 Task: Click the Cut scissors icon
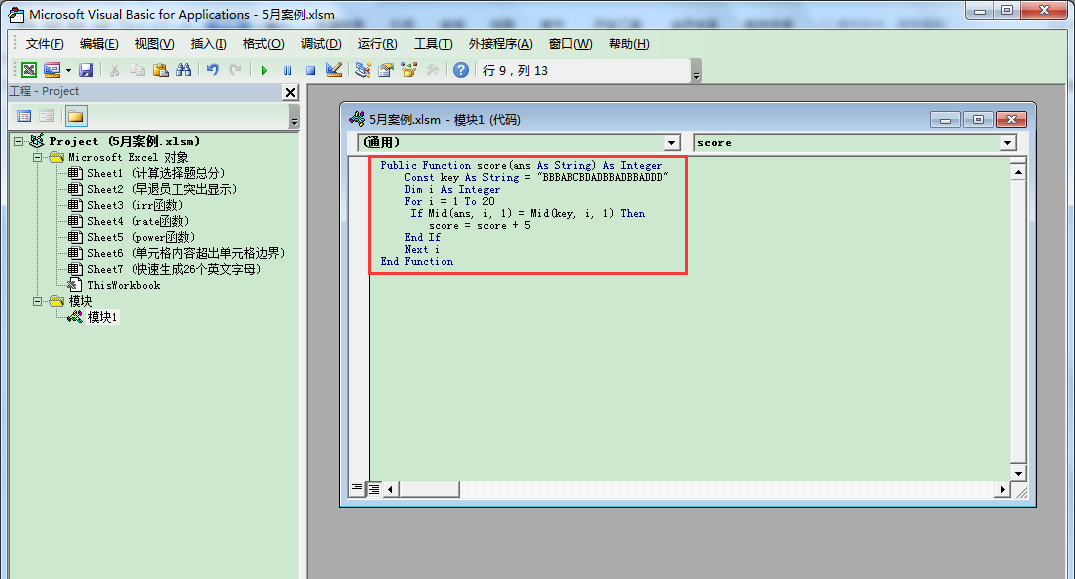(x=114, y=70)
